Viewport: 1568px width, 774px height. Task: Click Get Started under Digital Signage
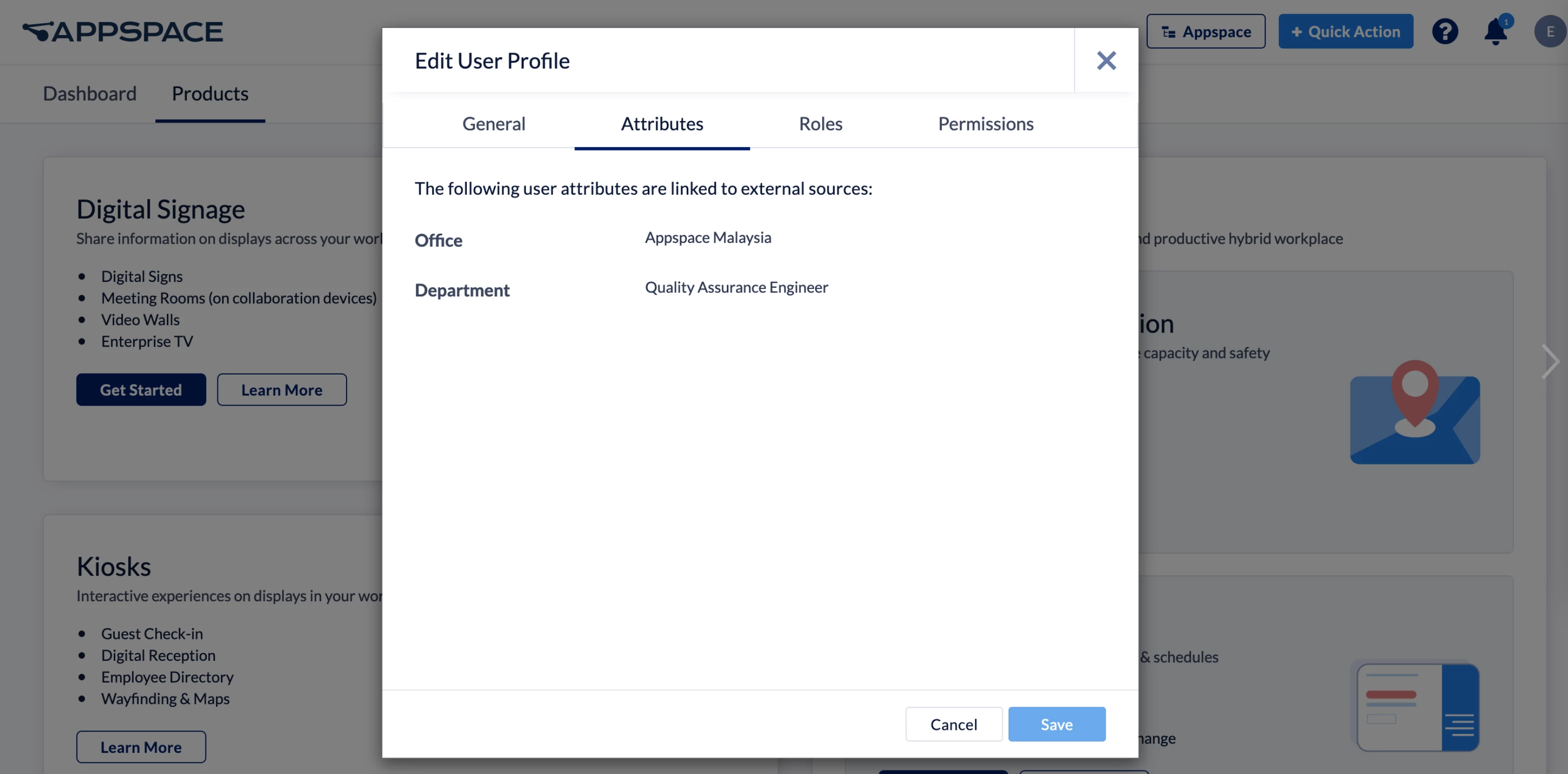click(141, 390)
